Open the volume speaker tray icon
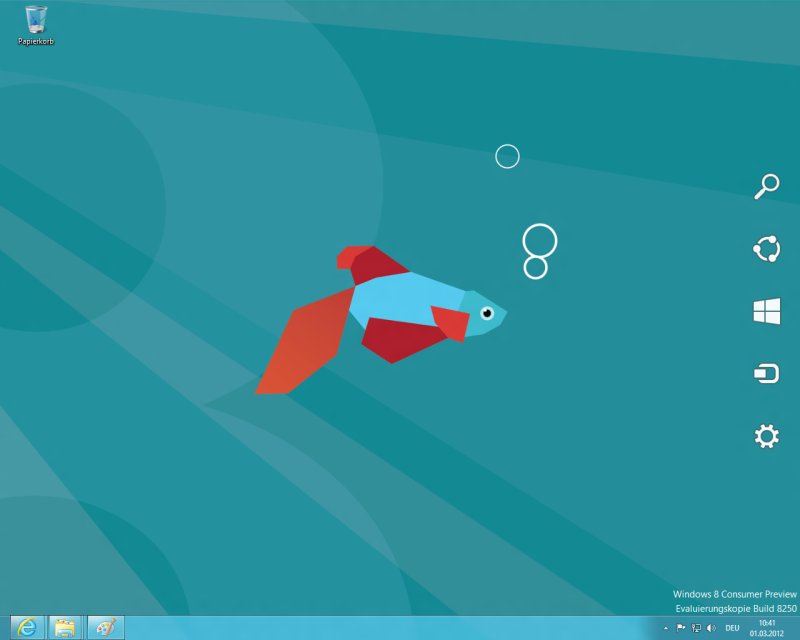 (711, 628)
